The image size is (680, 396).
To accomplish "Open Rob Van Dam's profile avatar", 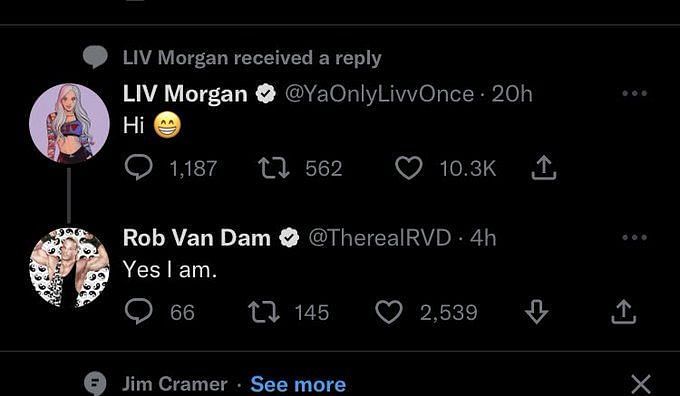I will click(69, 268).
